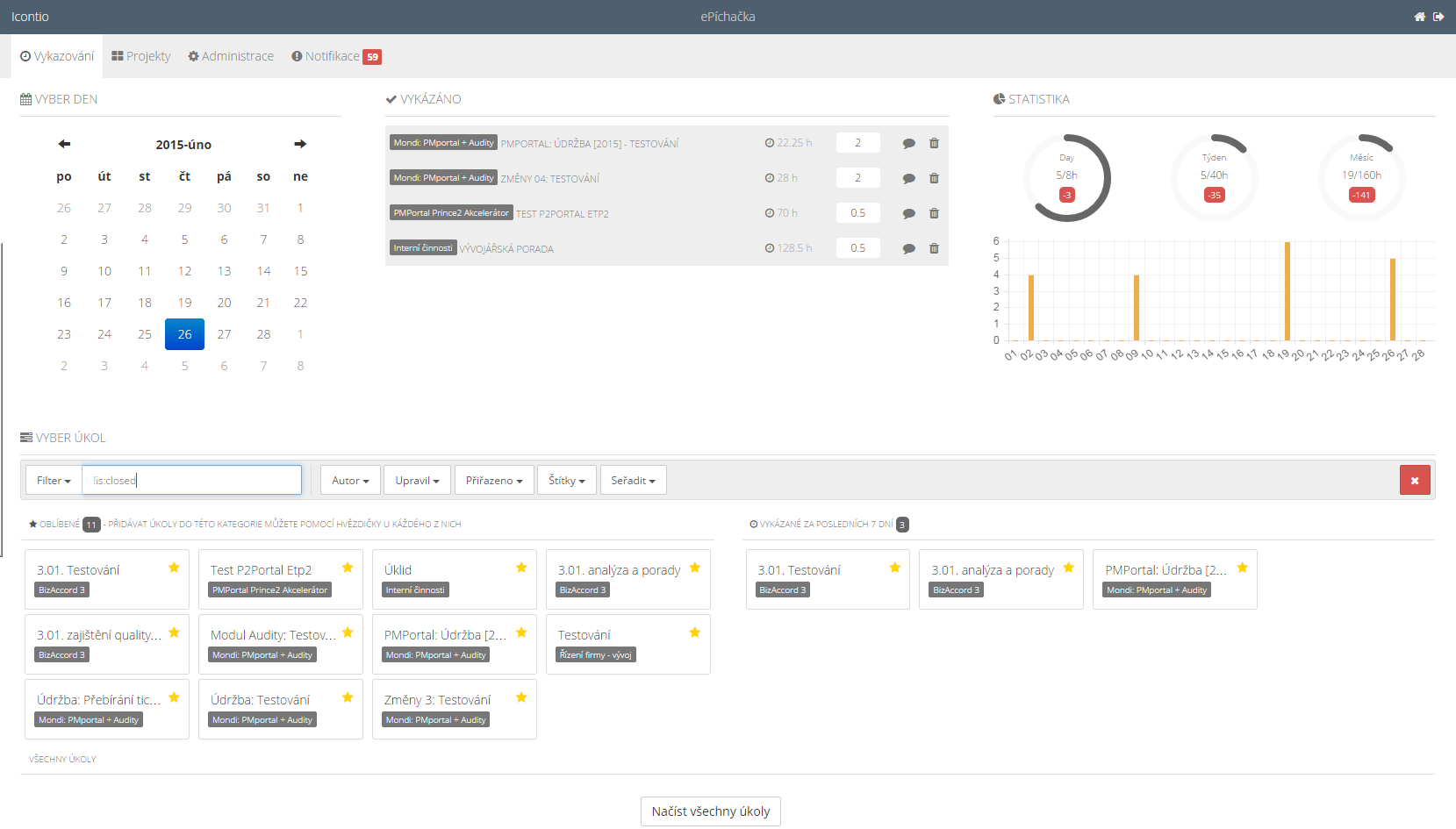
Task: Delete the Vývojářská porada entry
Action: coord(934,248)
